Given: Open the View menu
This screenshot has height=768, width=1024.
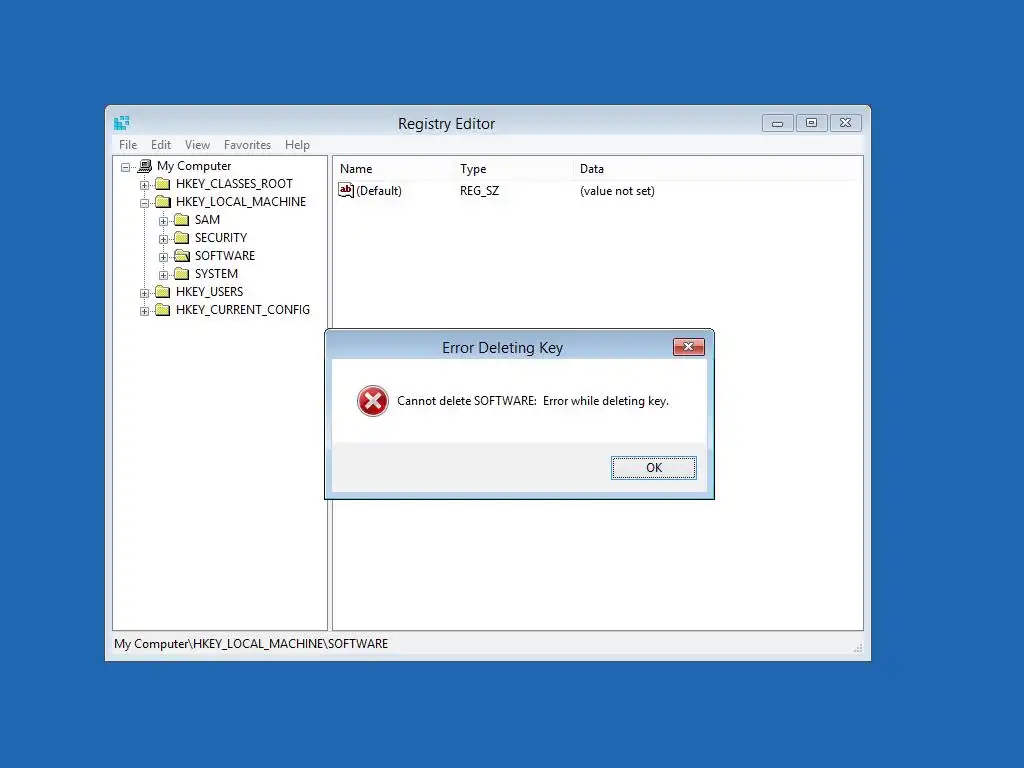Looking at the screenshot, I should point(197,145).
